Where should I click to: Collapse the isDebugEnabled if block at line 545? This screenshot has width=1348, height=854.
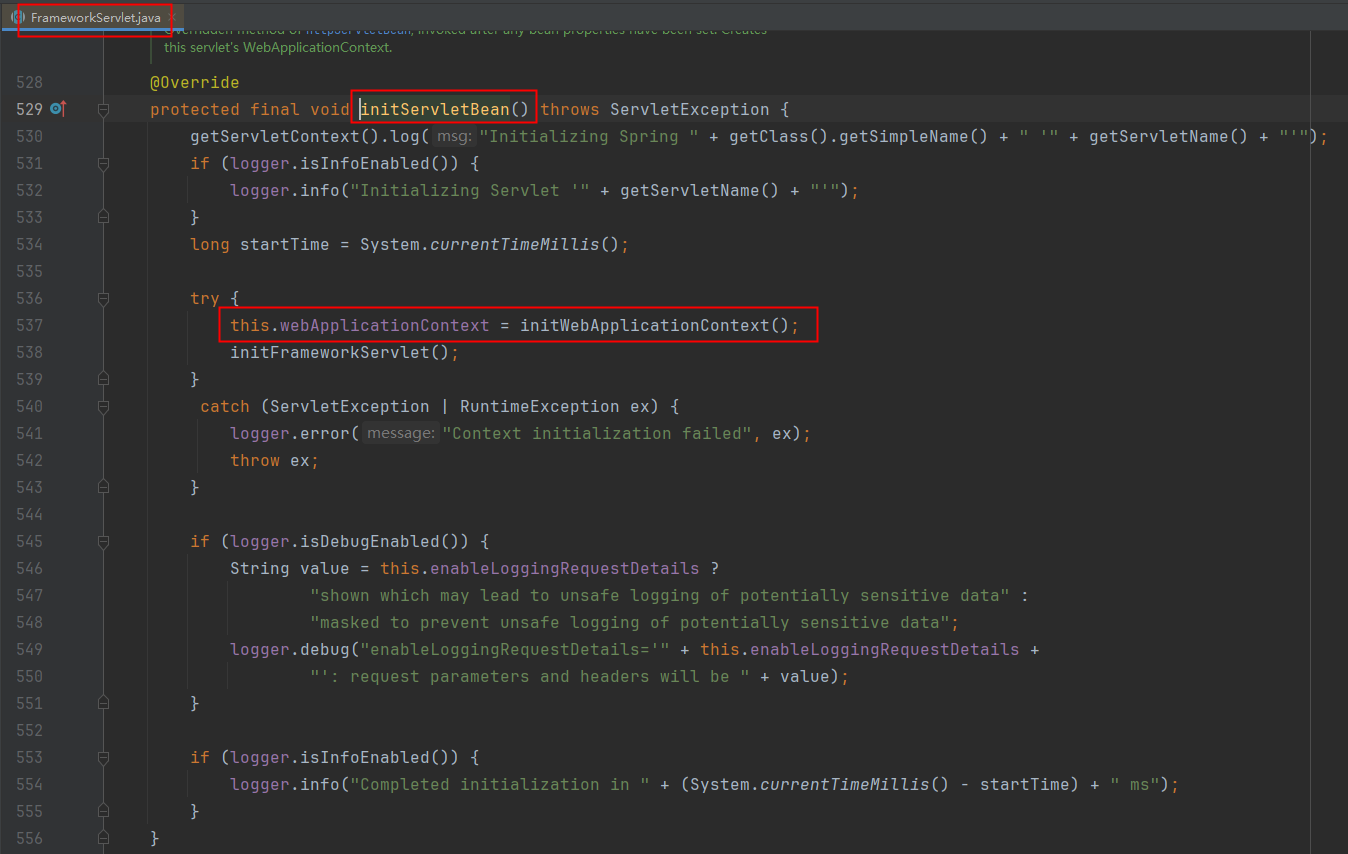pyautogui.click(x=103, y=541)
